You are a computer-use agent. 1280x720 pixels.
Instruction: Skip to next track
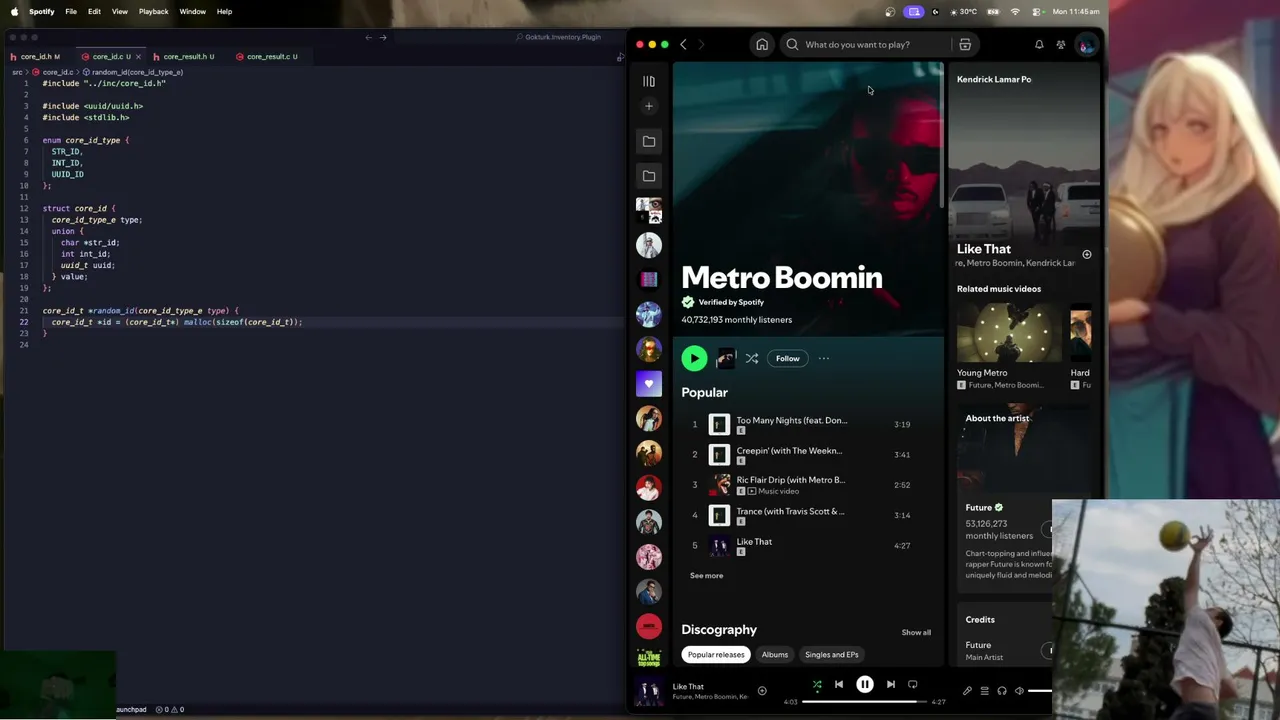[x=891, y=685]
